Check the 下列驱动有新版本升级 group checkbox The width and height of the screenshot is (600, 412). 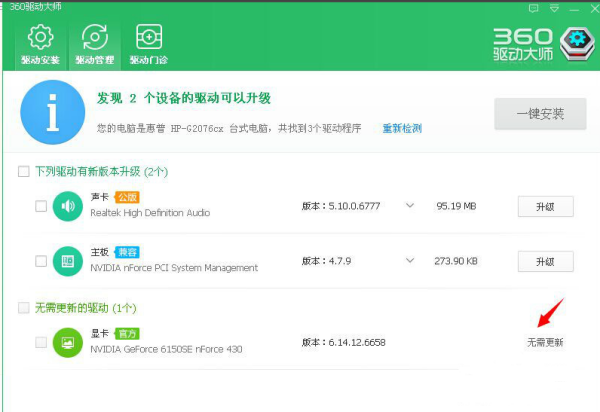click(x=24, y=171)
